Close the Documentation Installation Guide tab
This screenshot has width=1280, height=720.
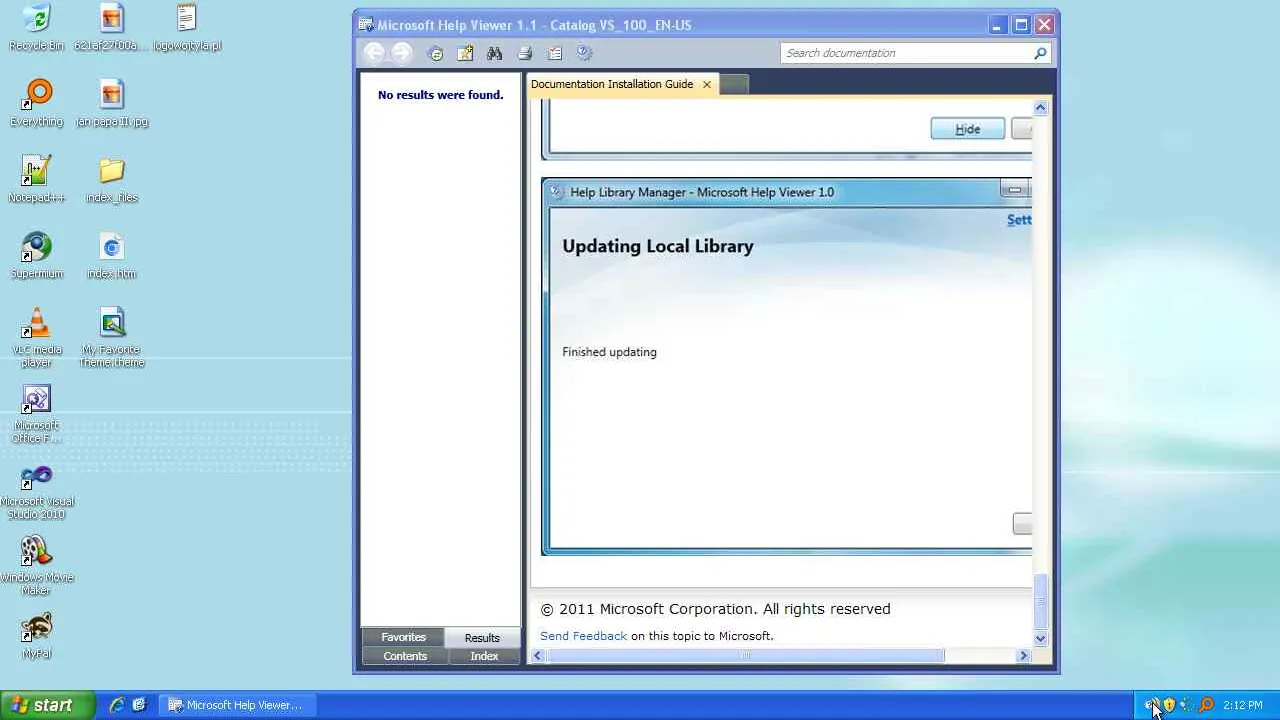707,85
